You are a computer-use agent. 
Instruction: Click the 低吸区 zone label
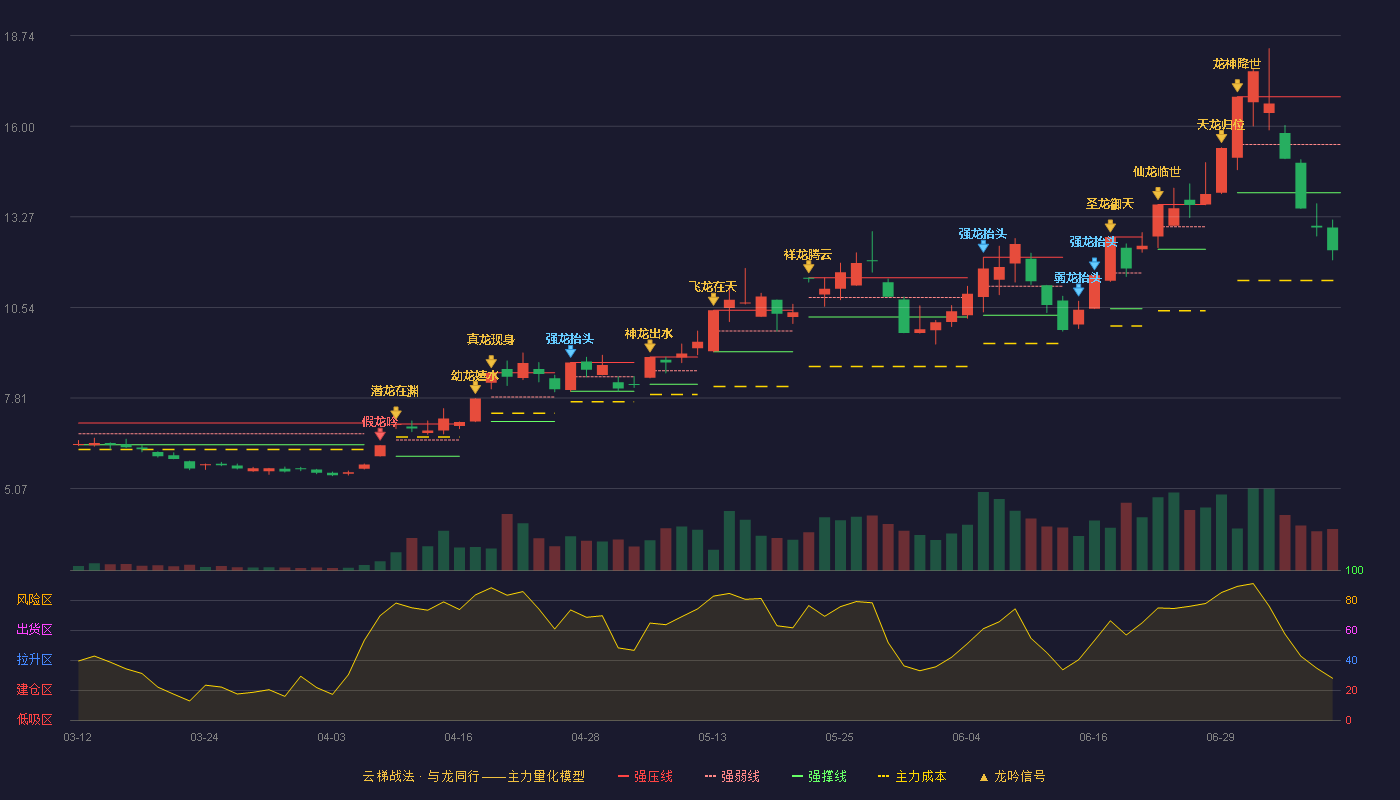pyautogui.click(x=35, y=719)
